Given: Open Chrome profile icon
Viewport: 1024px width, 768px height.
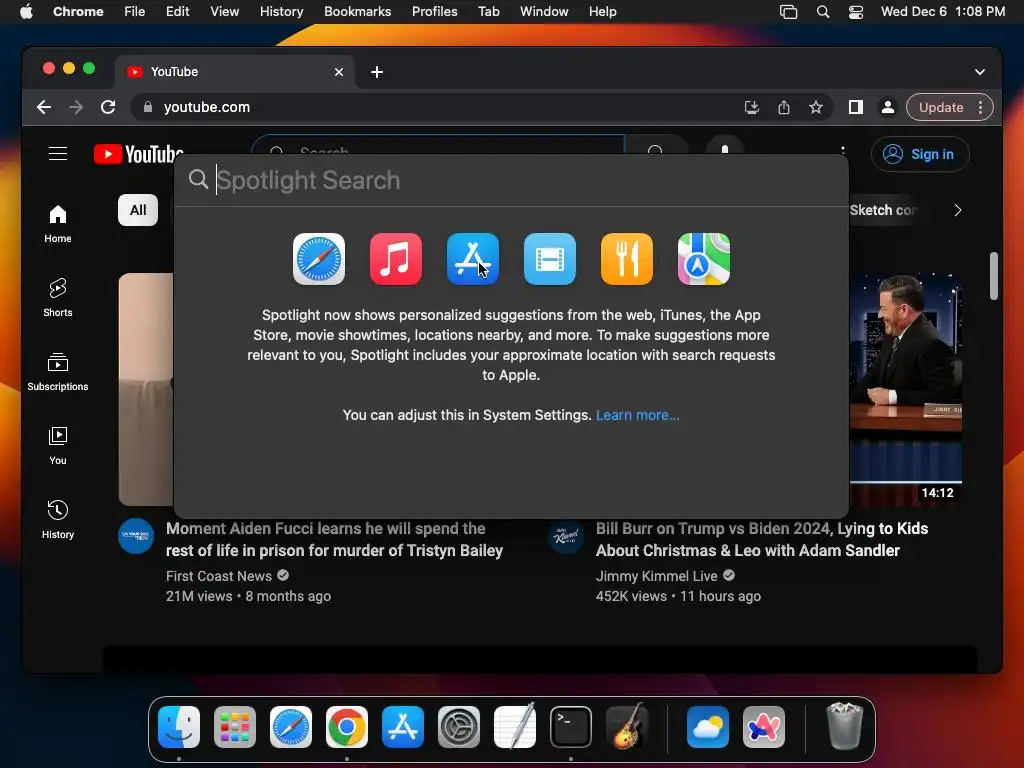Looking at the screenshot, I should tap(888, 107).
